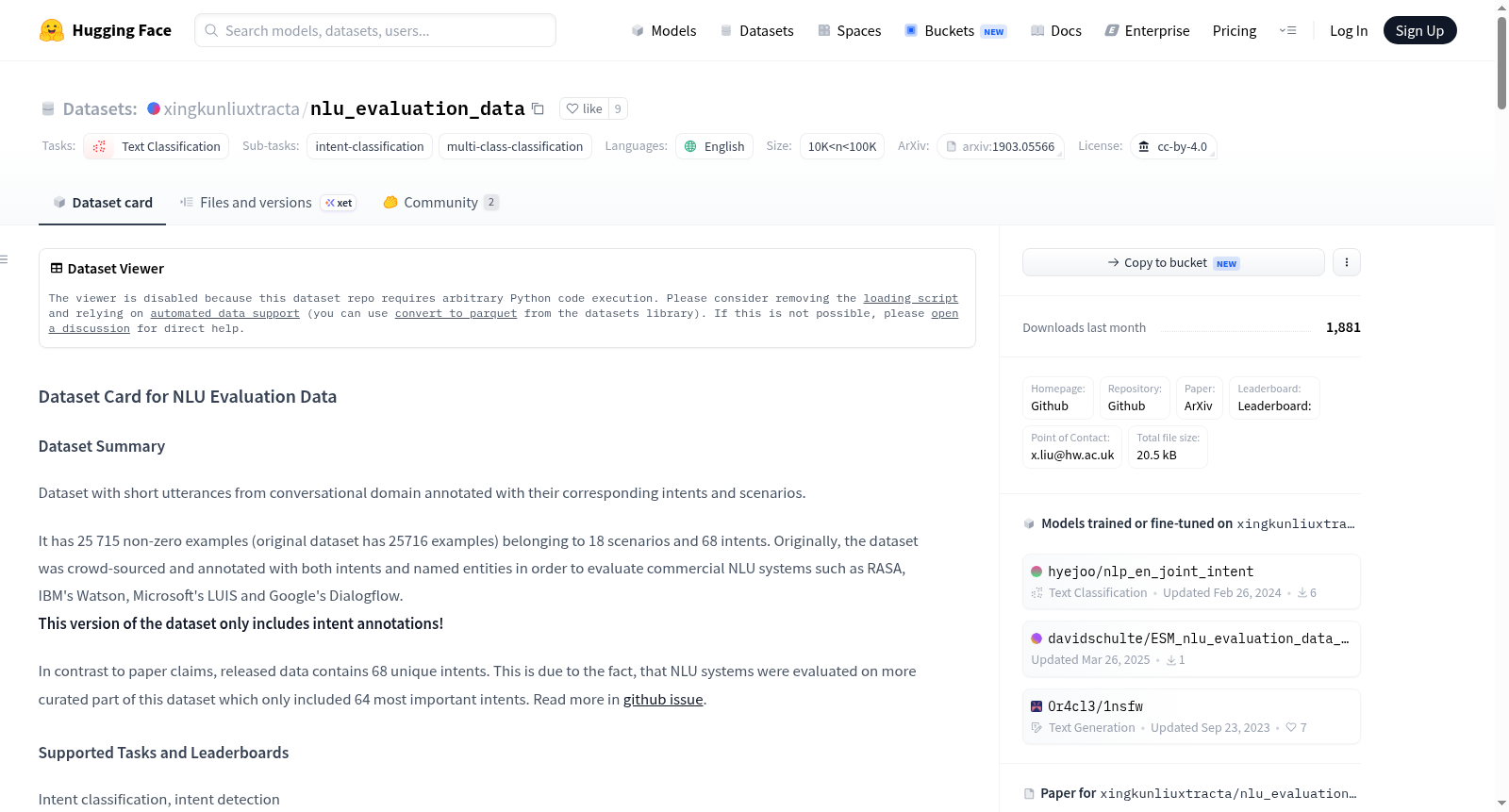Switch to the Community tab
Viewport: 1509px width, 812px height.
(x=440, y=202)
